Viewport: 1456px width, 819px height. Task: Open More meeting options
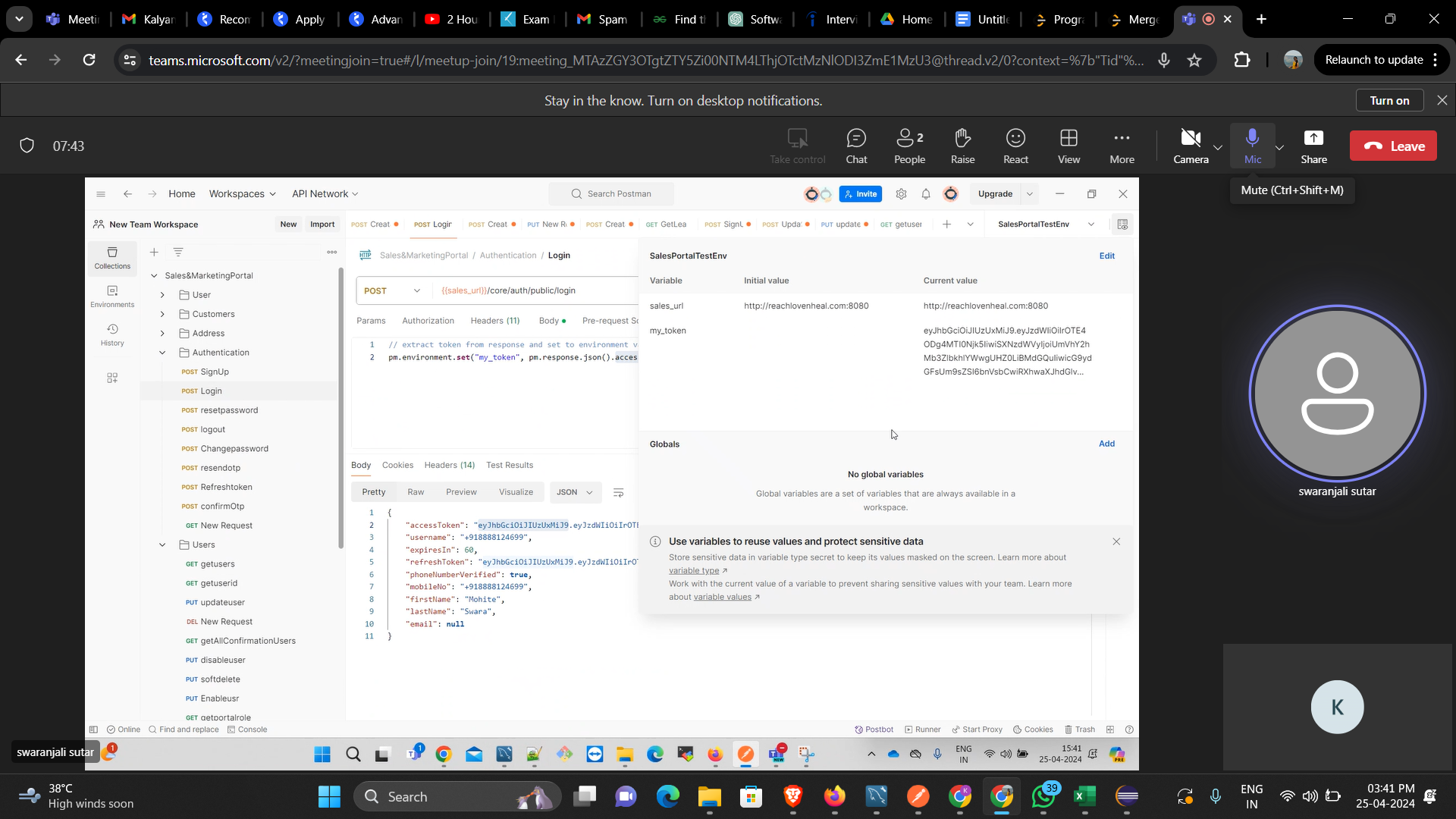1122,146
